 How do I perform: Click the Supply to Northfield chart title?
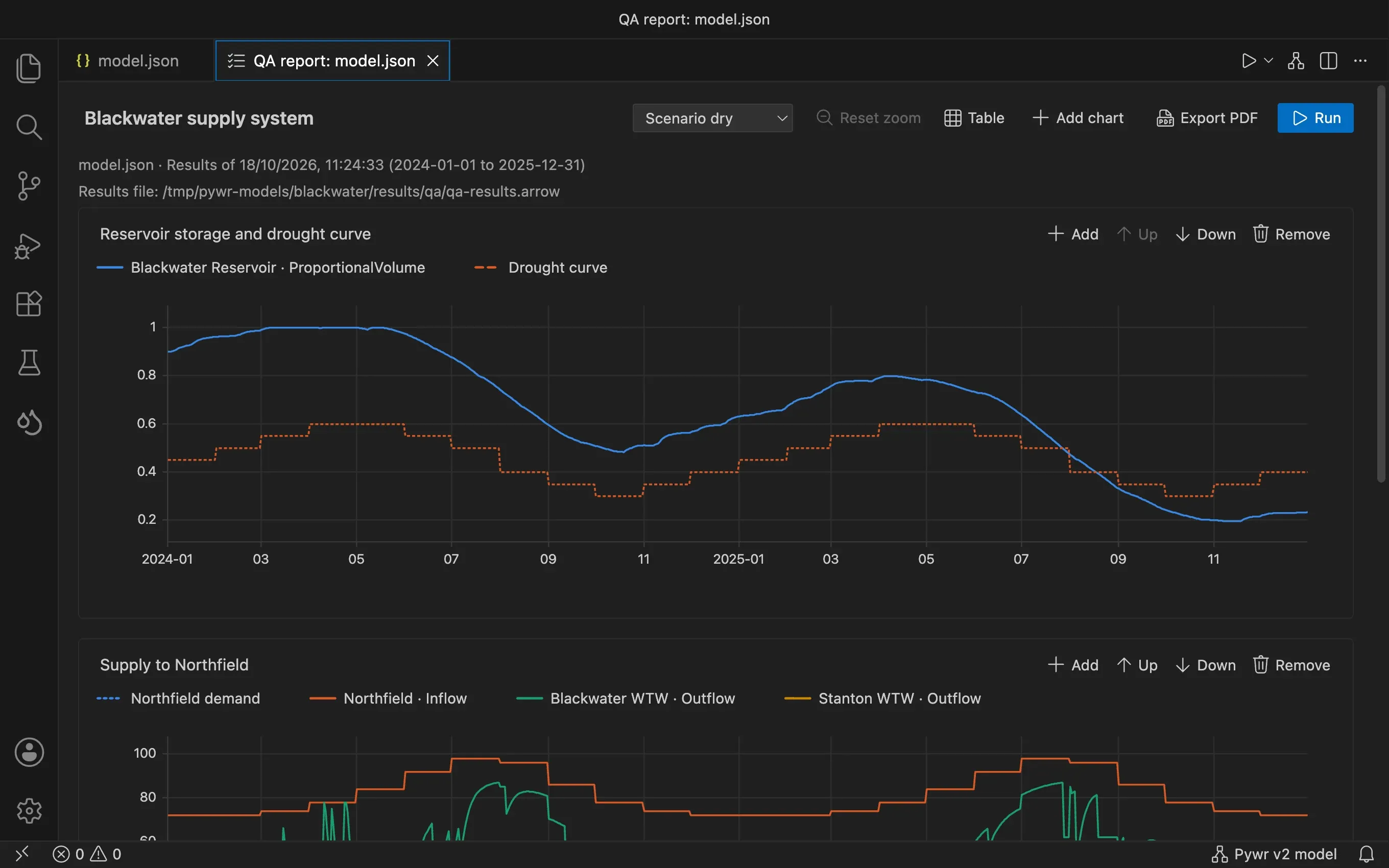point(175,665)
